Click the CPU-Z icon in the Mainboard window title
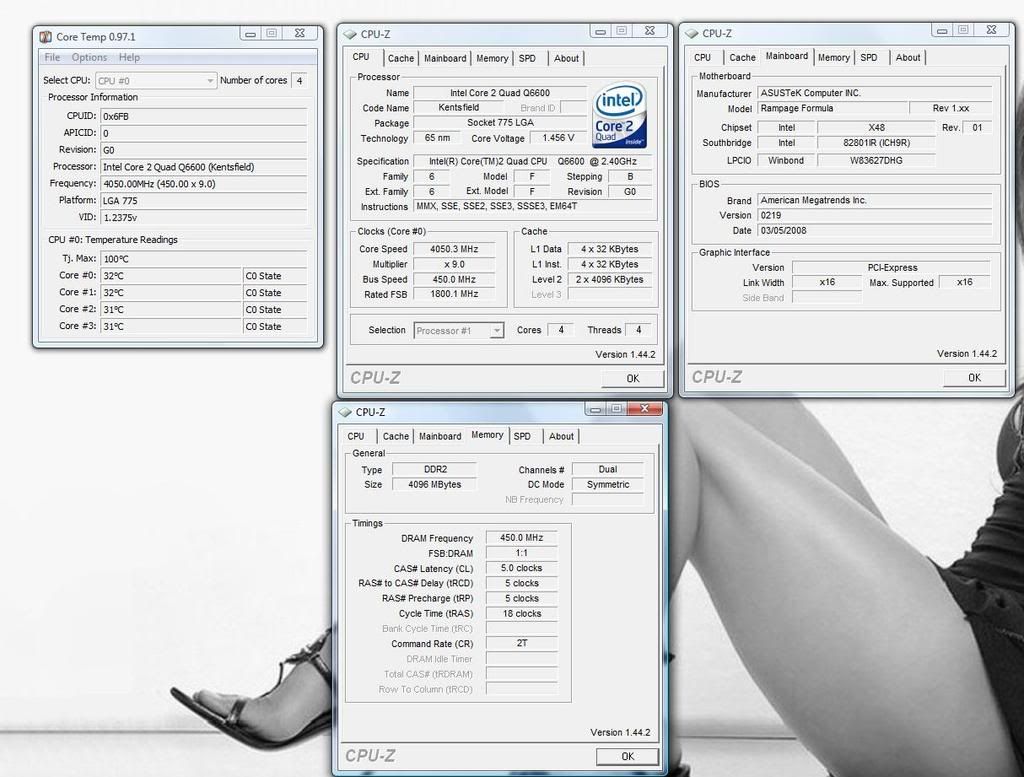The height and width of the screenshot is (777, 1024). (x=692, y=33)
